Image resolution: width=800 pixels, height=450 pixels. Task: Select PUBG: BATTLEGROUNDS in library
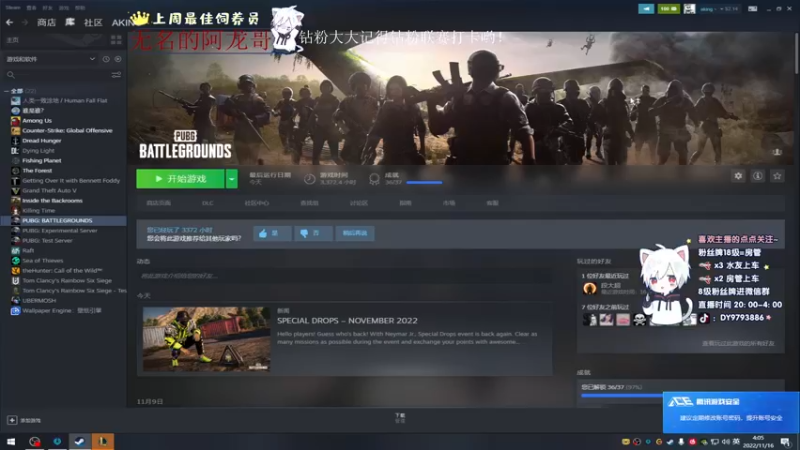[64, 220]
